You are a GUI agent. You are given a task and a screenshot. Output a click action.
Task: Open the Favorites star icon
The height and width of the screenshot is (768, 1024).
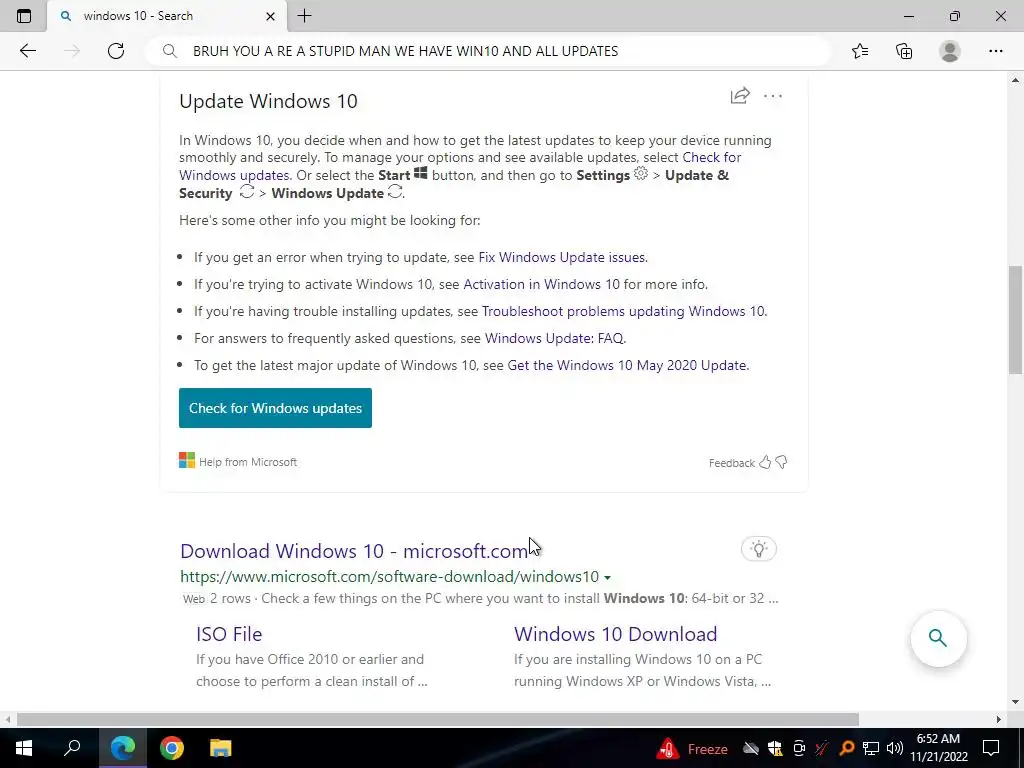pyautogui.click(x=860, y=51)
